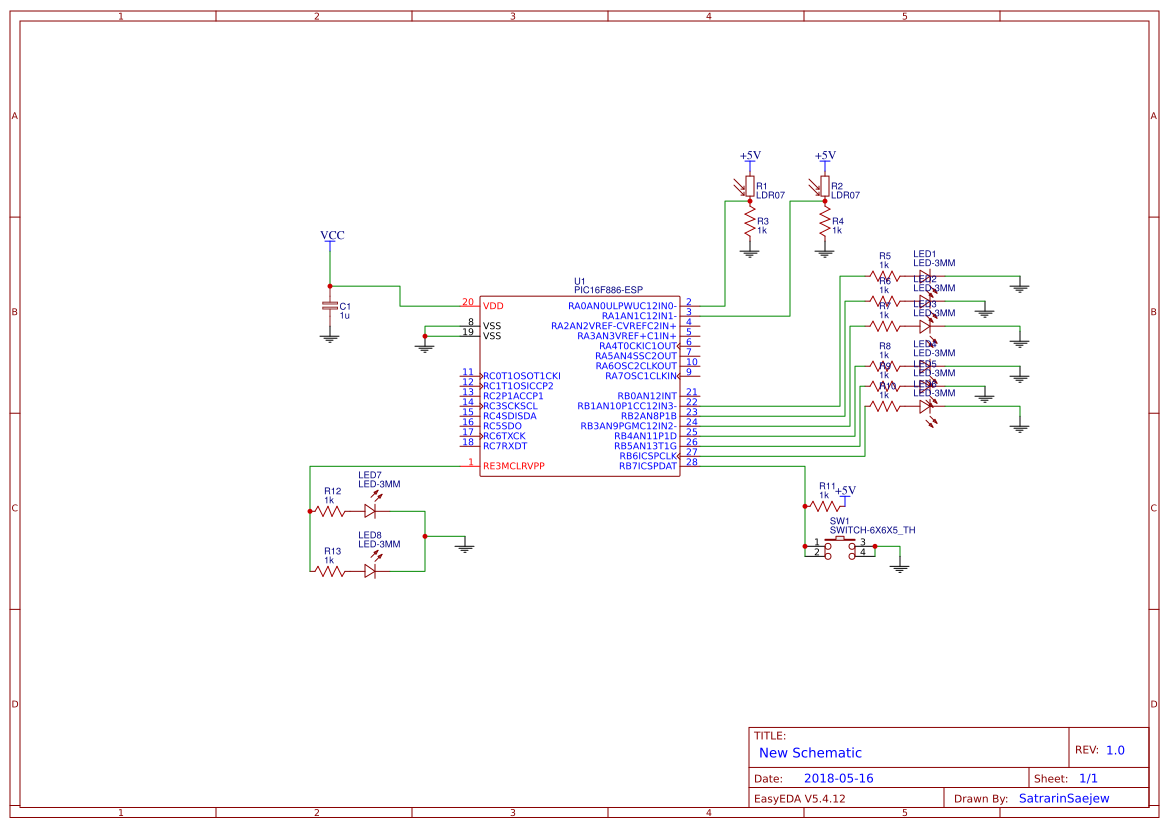Select the R2 LDR07 photoresistor
This screenshot has width=1169, height=828.
tap(824, 186)
